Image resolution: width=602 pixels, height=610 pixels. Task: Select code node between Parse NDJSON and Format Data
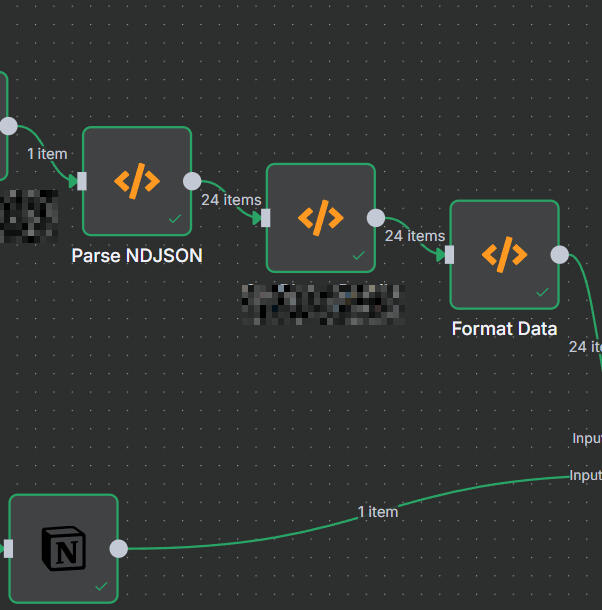pos(320,217)
